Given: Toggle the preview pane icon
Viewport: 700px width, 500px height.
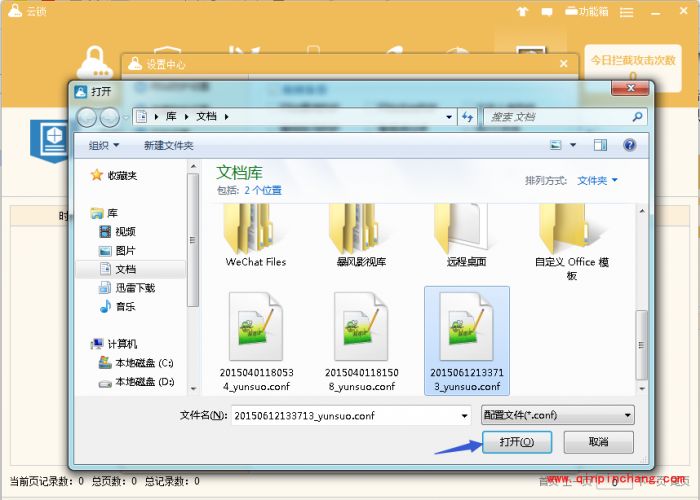Looking at the screenshot, I should point(600,145).
